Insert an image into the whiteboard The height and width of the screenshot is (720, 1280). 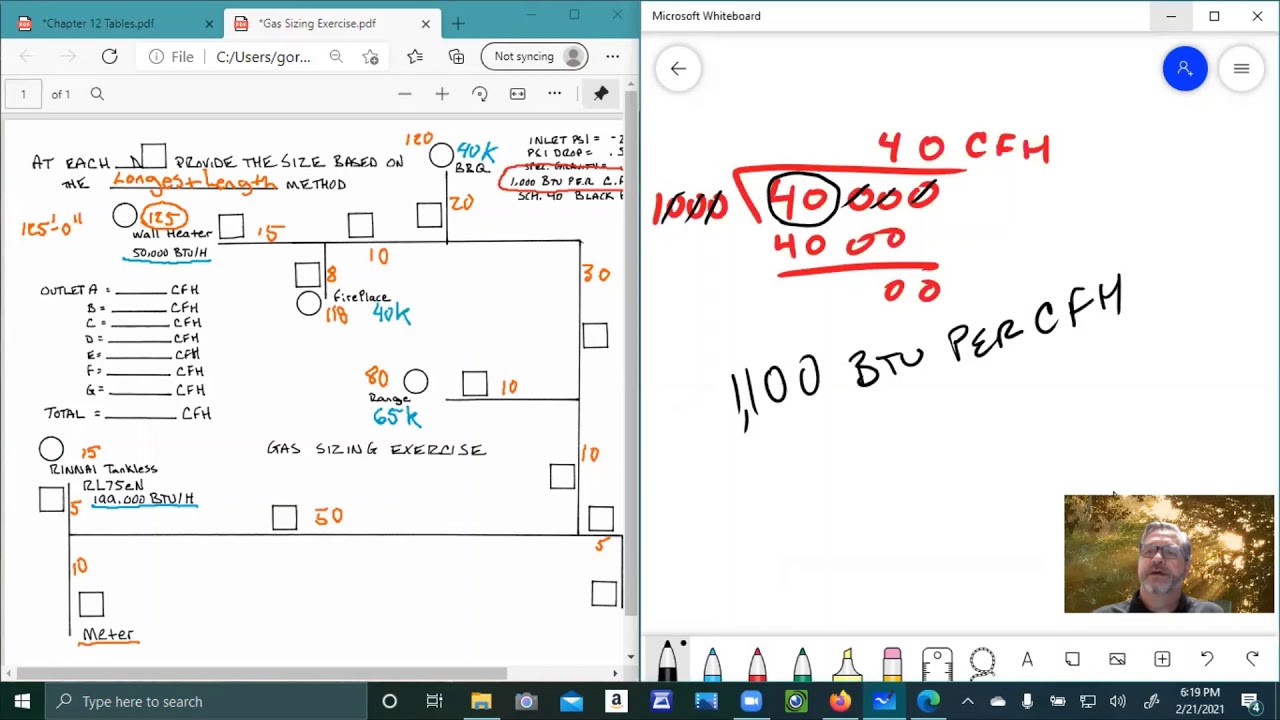1117,660
